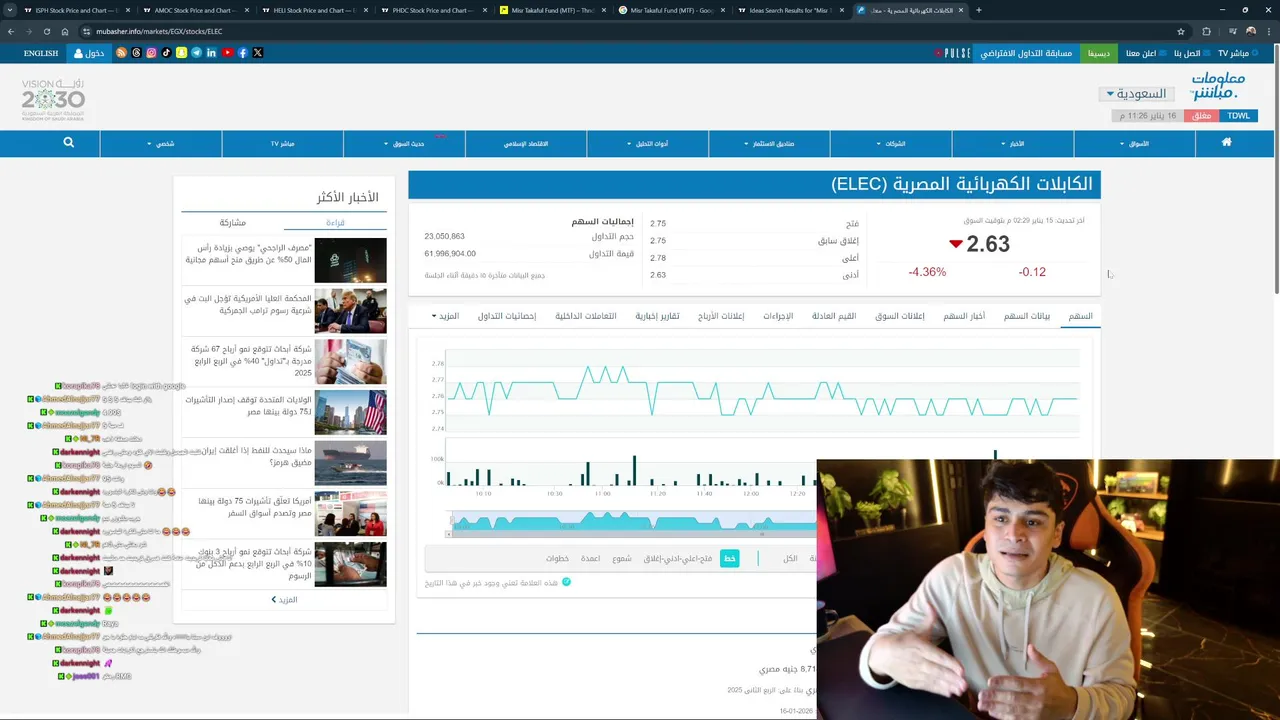Expand the 'أدوات التحليل' nav menu

pyautogui.click(x=647, y=144)
